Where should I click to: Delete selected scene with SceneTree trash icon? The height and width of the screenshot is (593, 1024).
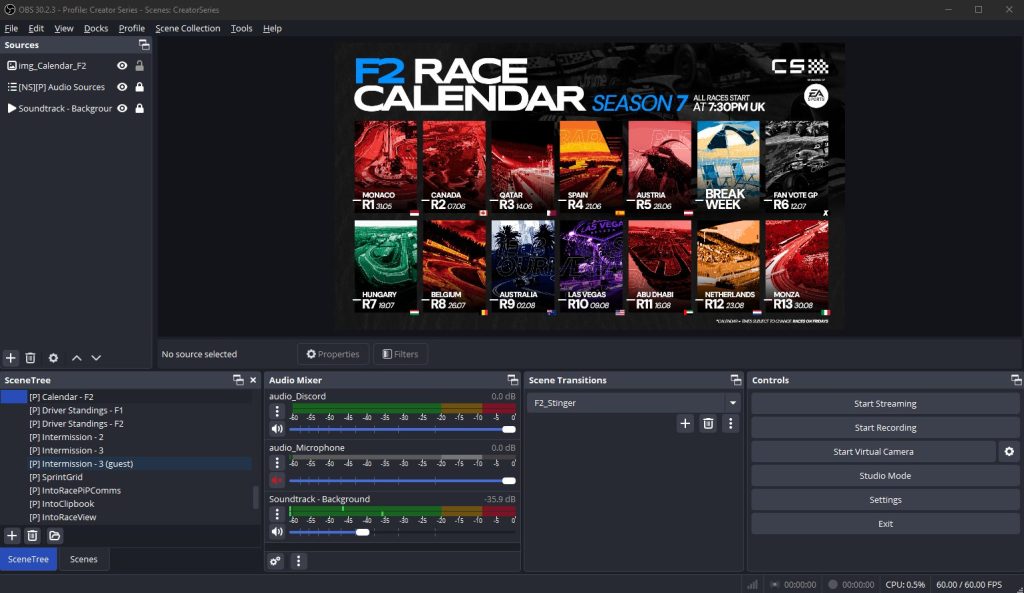[x=32, y=536]
